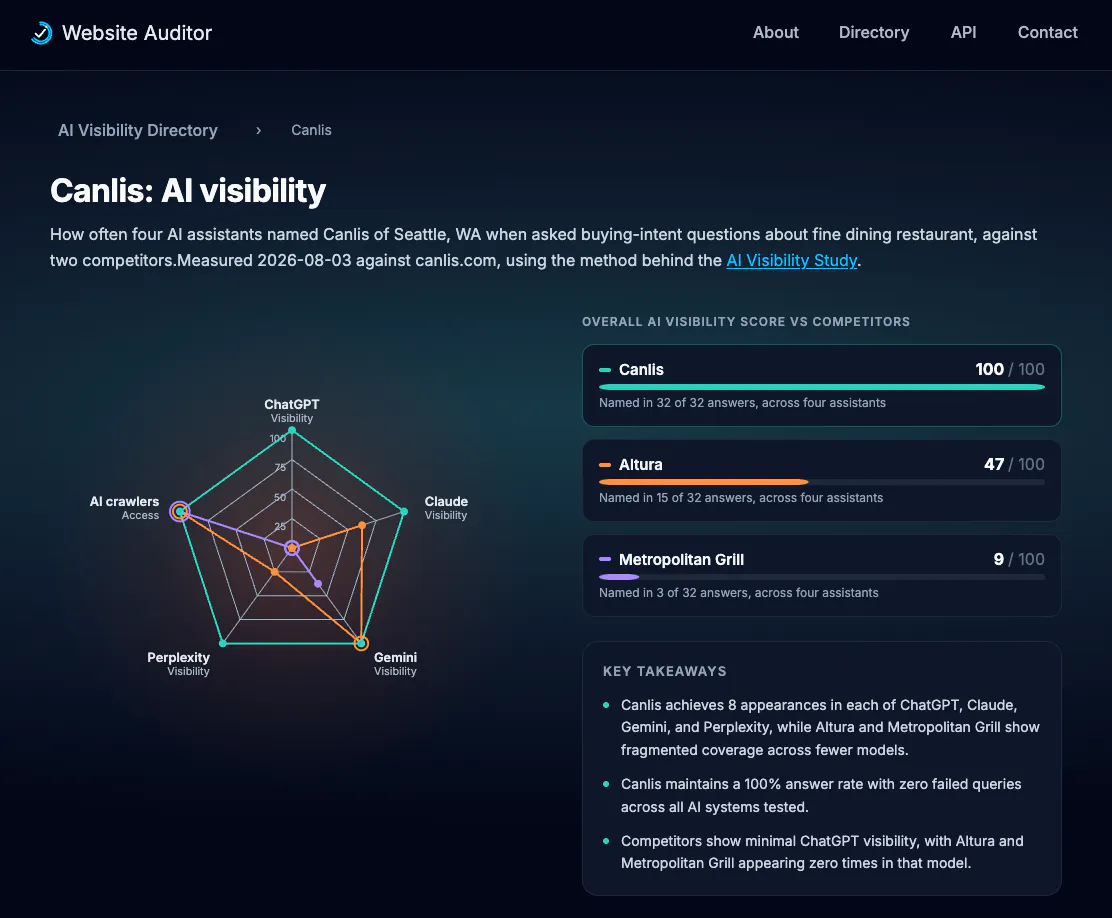Click 'Named in 15 of 32 answers' text
Image resolution: width=1112 pixels, height=918 pixels.
[x=741, y=498]
